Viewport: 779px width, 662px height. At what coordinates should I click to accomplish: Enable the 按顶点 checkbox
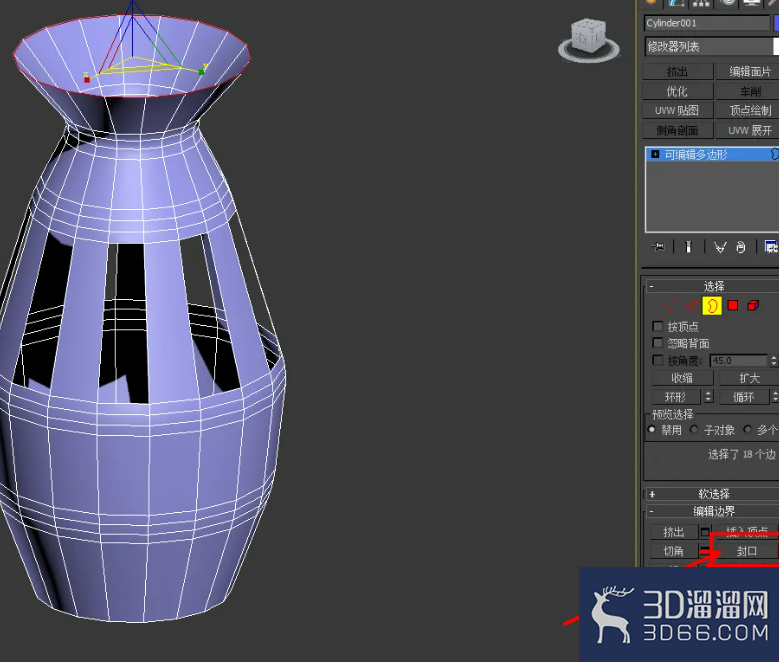click(x=657, y=327)
